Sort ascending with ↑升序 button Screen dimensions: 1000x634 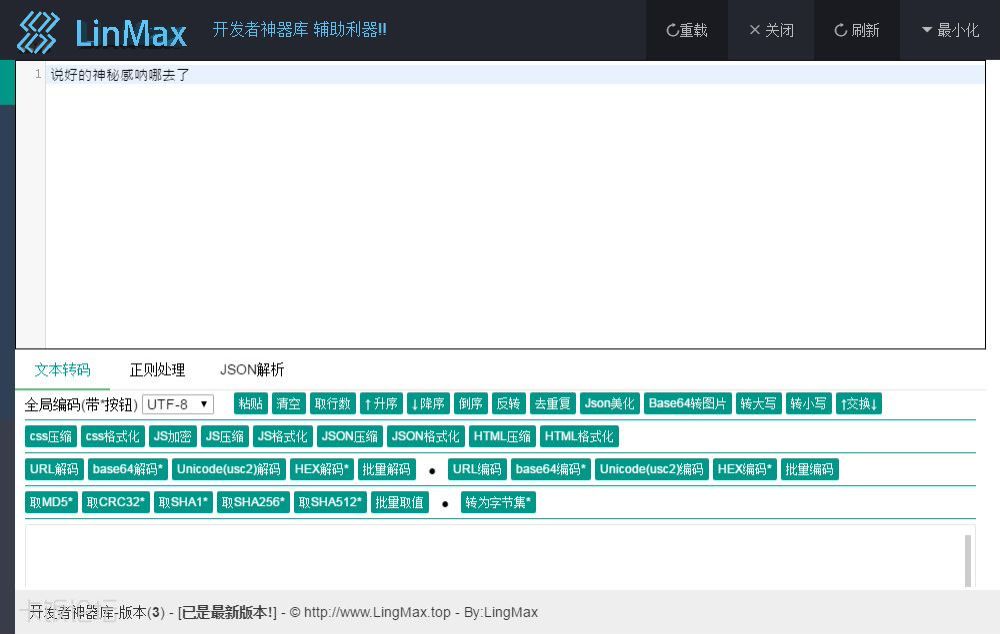point(380,404)
